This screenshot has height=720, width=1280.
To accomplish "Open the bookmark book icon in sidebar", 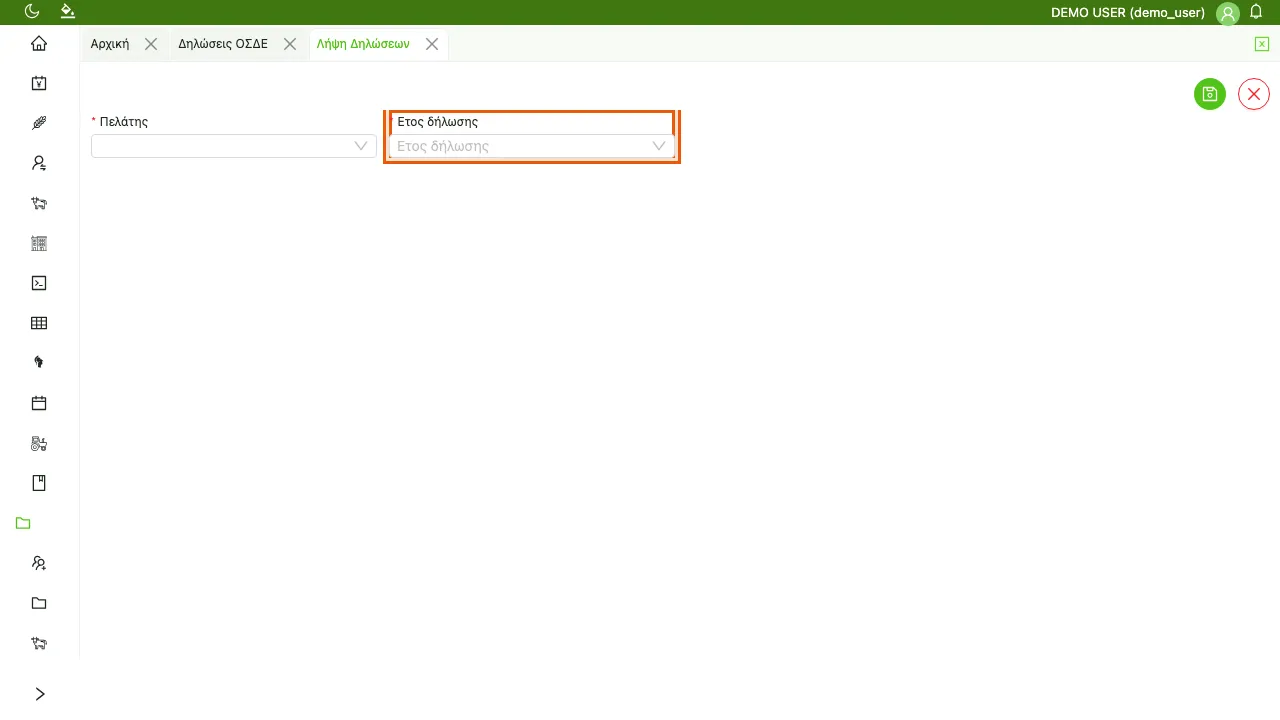I will [x=39, y=483].
